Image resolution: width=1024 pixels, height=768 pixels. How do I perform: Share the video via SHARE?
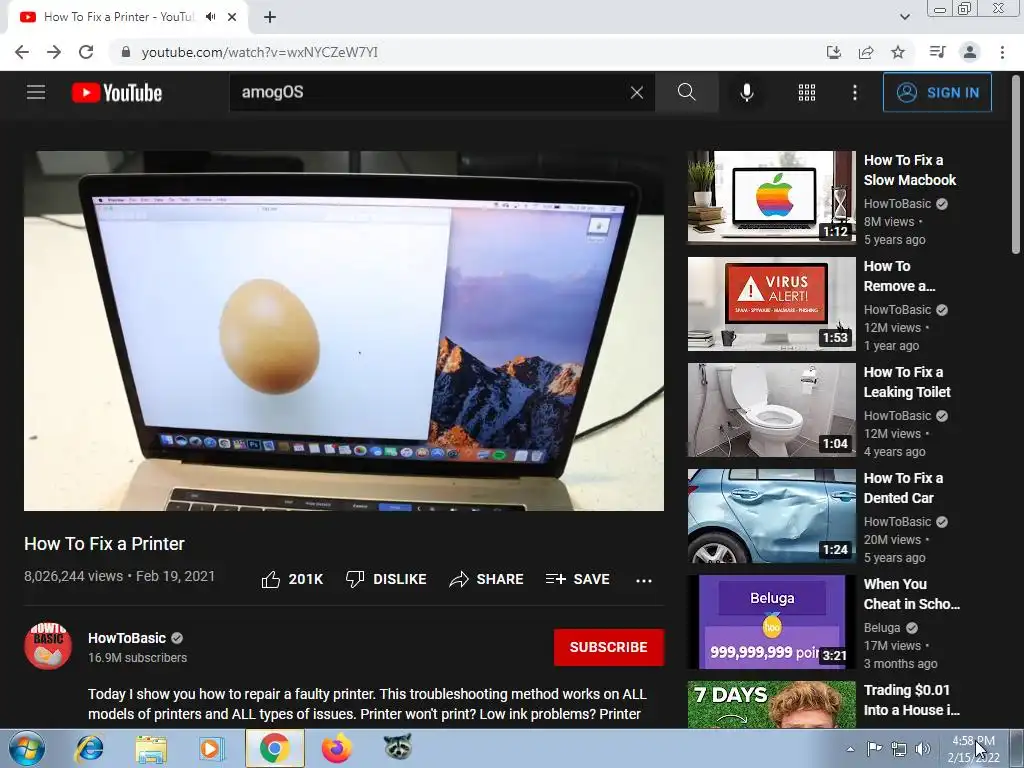coord(487,579)
